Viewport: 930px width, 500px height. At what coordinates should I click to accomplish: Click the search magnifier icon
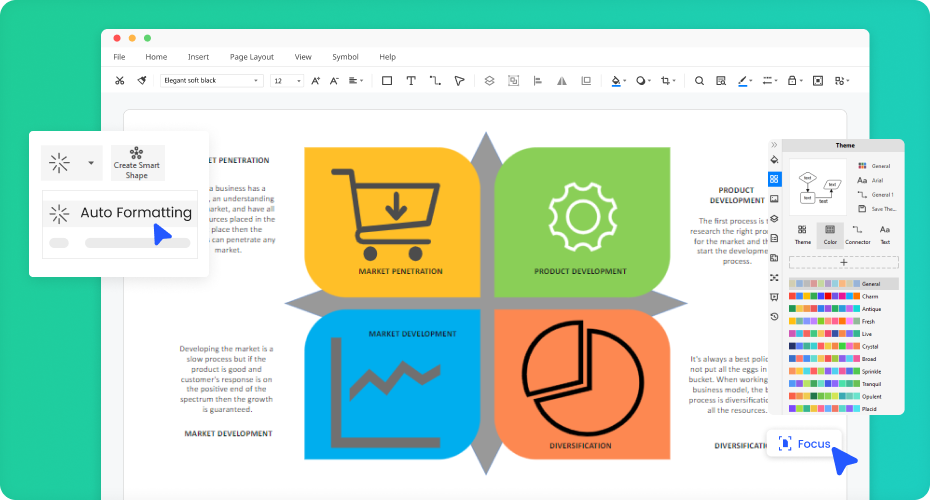point(699,81)
